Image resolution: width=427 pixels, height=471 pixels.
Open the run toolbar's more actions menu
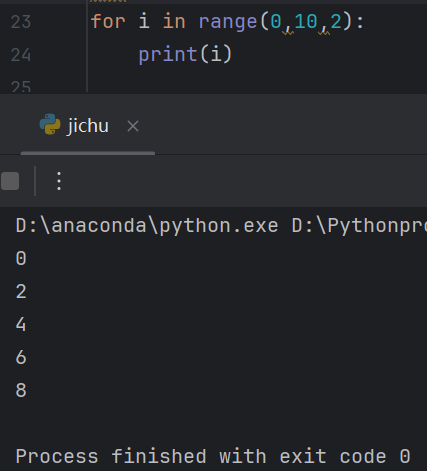point(59,181)
